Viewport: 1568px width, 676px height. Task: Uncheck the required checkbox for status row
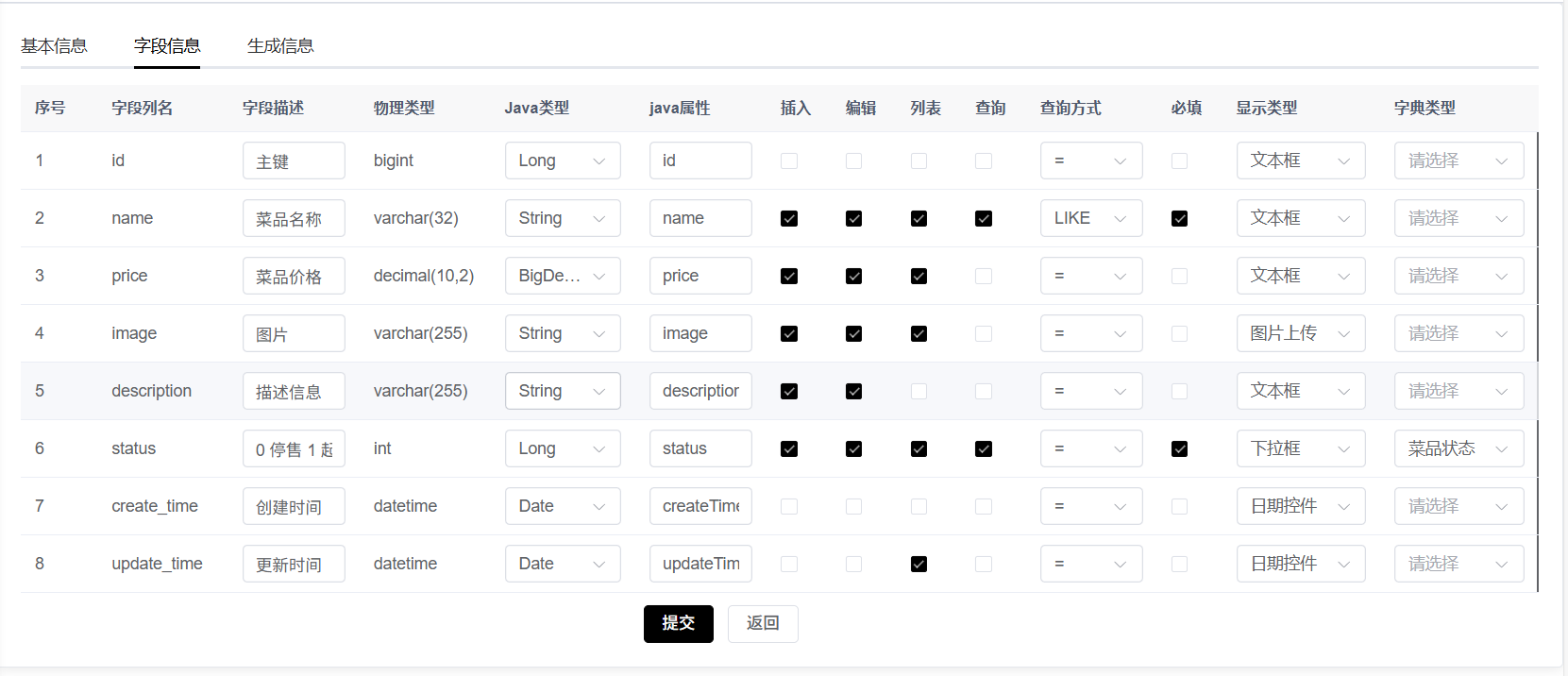(1179, 449)
